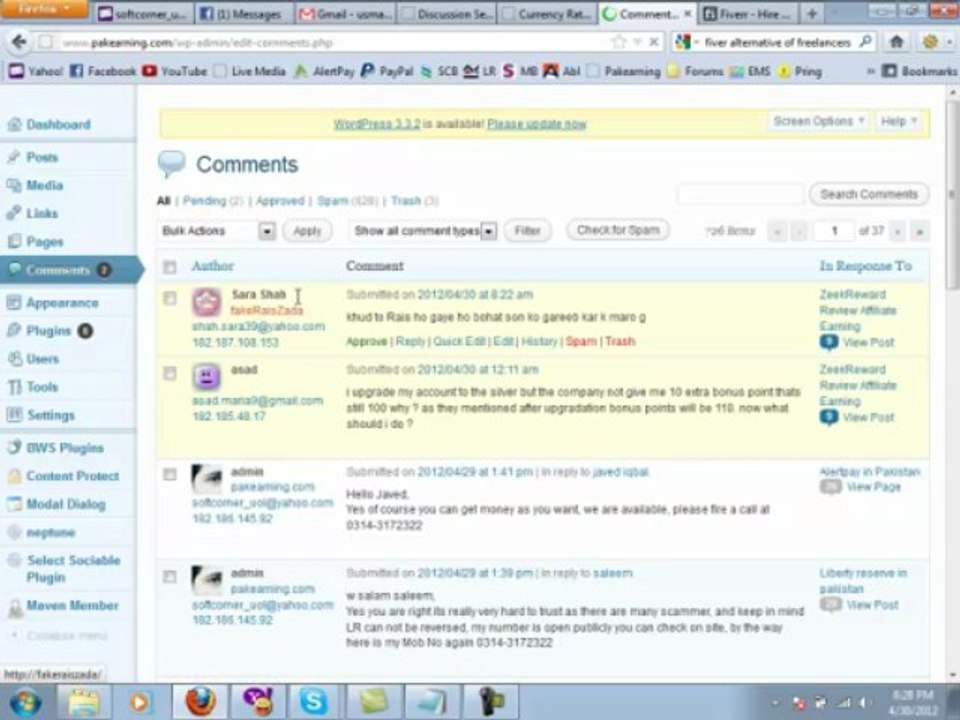Click the browser back arrow
960x720 pixels.
click(x=19, y=42)
